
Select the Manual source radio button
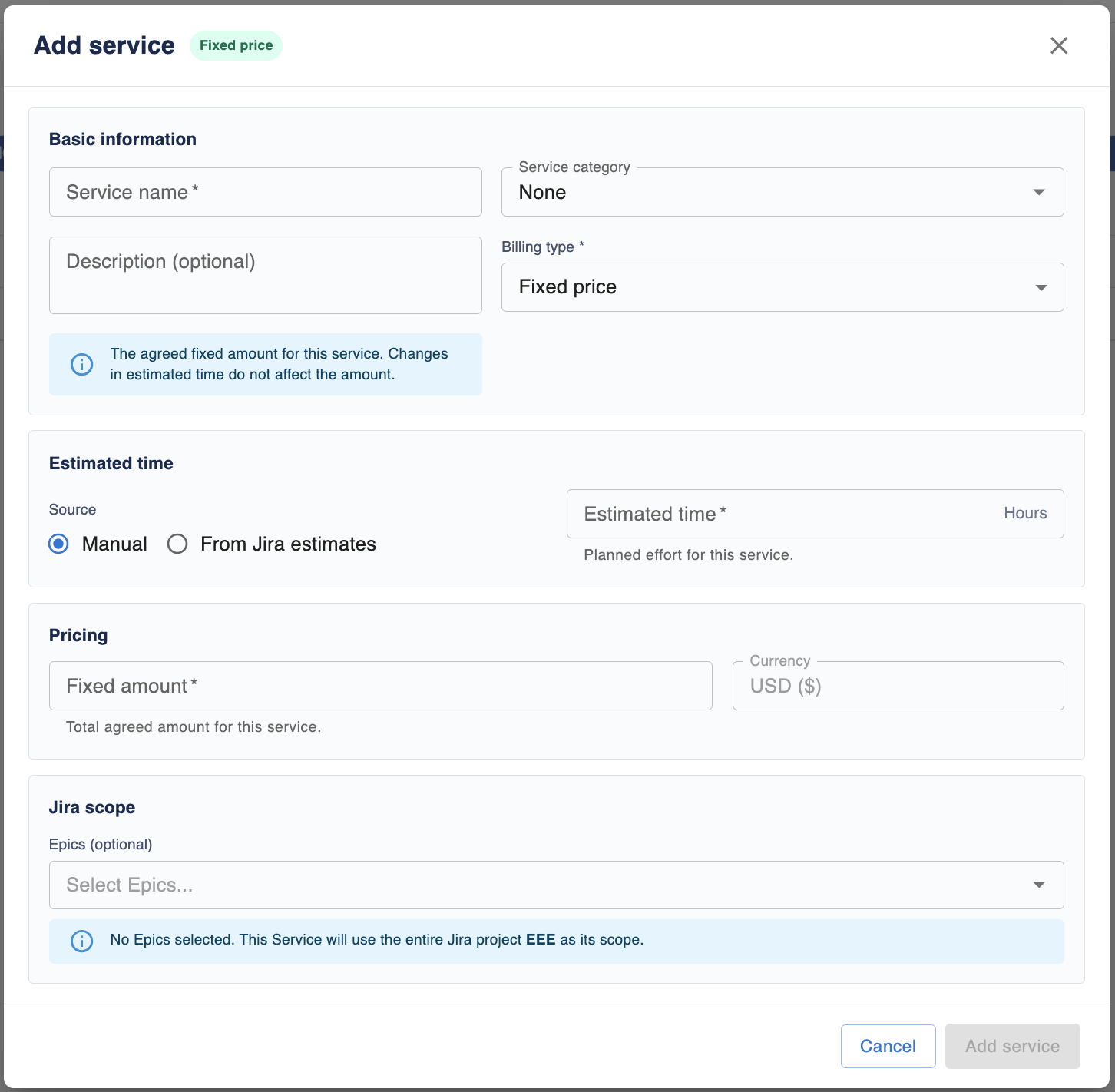[x=58, y=544]
